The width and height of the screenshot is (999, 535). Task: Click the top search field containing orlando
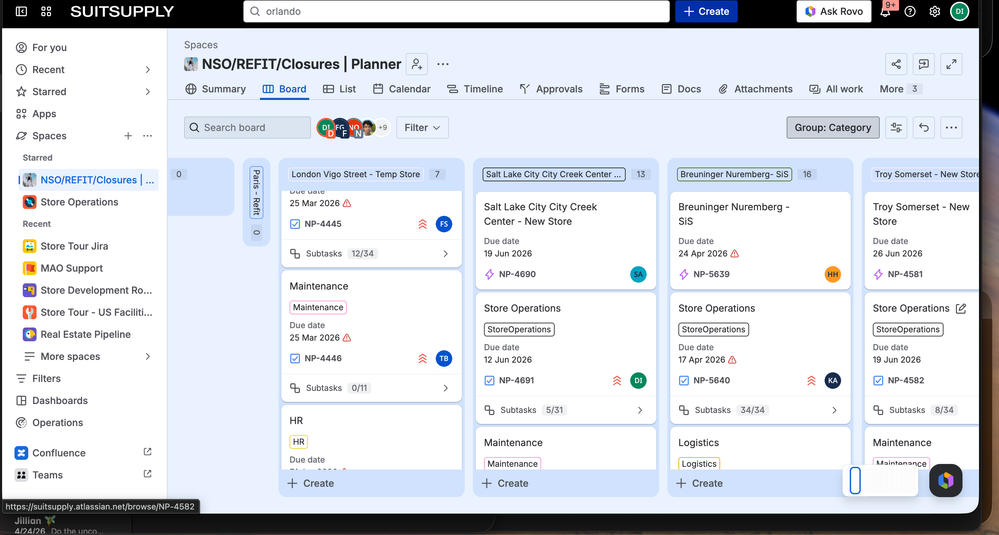tap(456, 11)
